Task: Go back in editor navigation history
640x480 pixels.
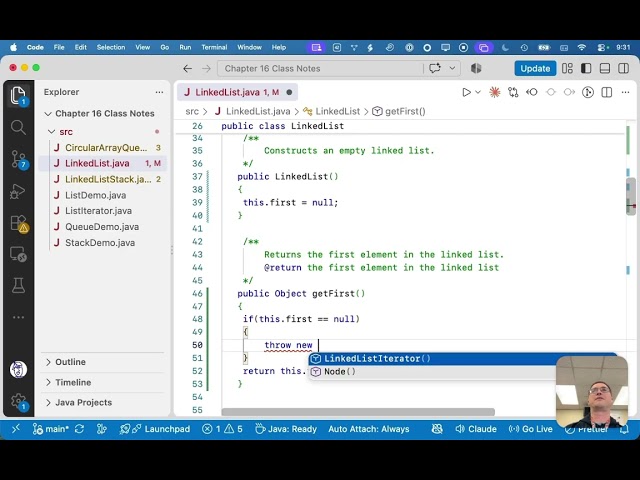Action: tap(187, 69)
